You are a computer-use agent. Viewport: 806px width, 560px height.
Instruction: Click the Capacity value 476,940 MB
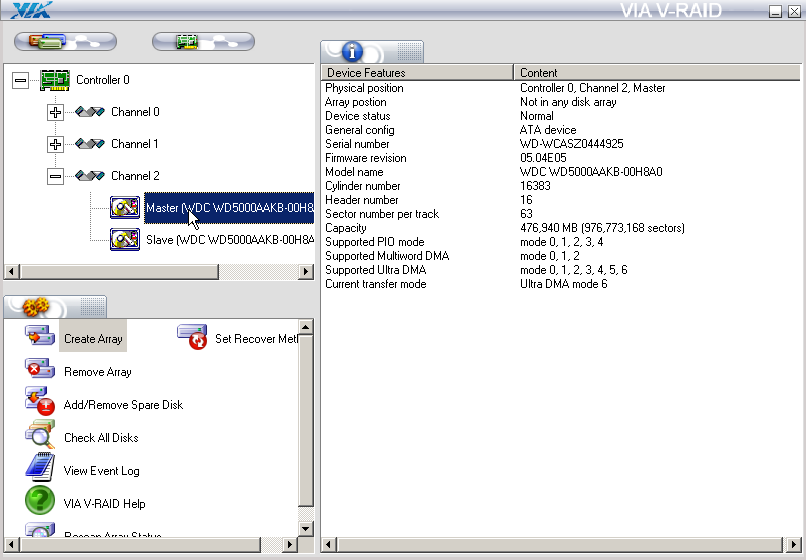(x=602, y=228)
